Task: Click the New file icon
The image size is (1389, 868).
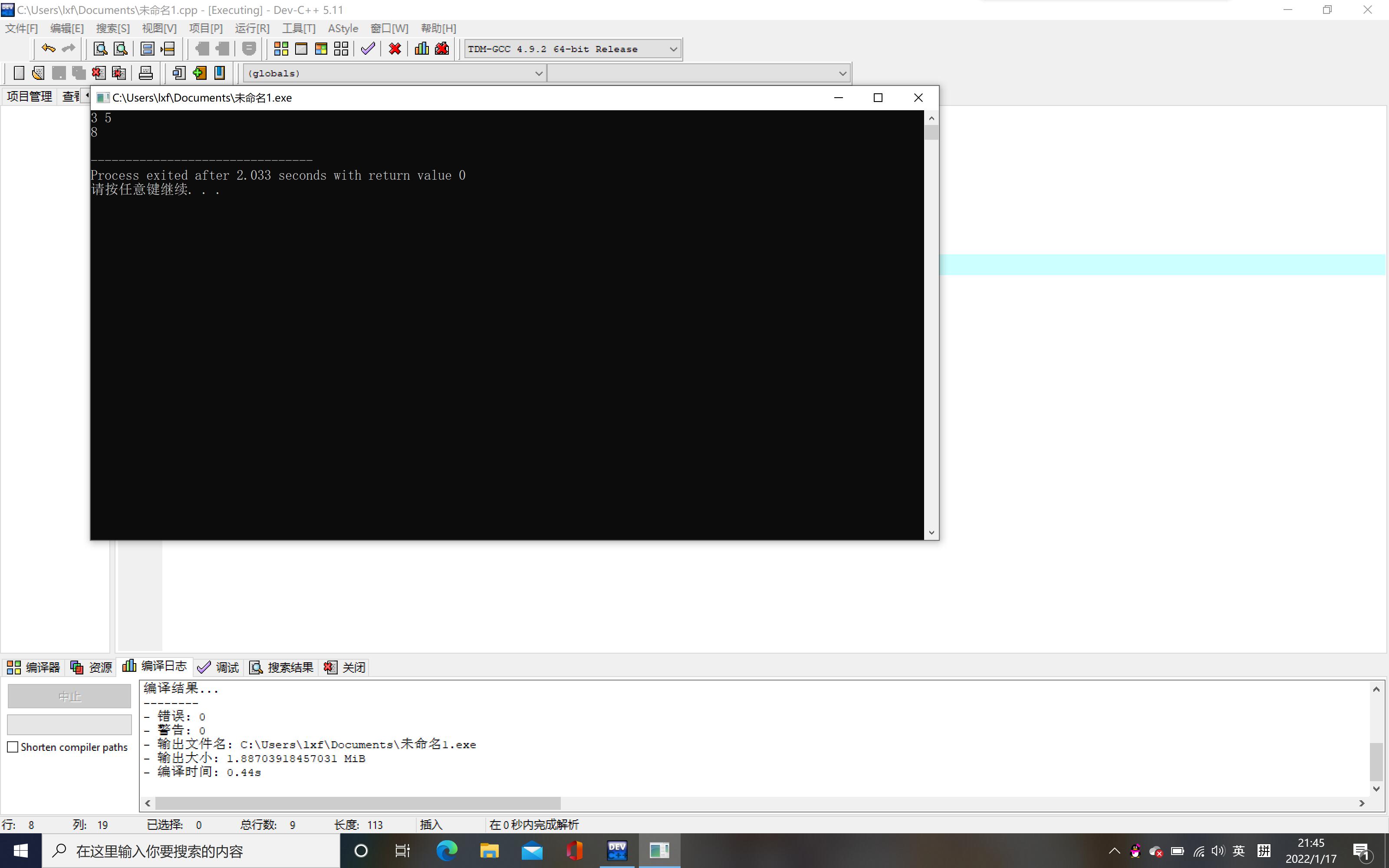Action: [x=18, y=73]
